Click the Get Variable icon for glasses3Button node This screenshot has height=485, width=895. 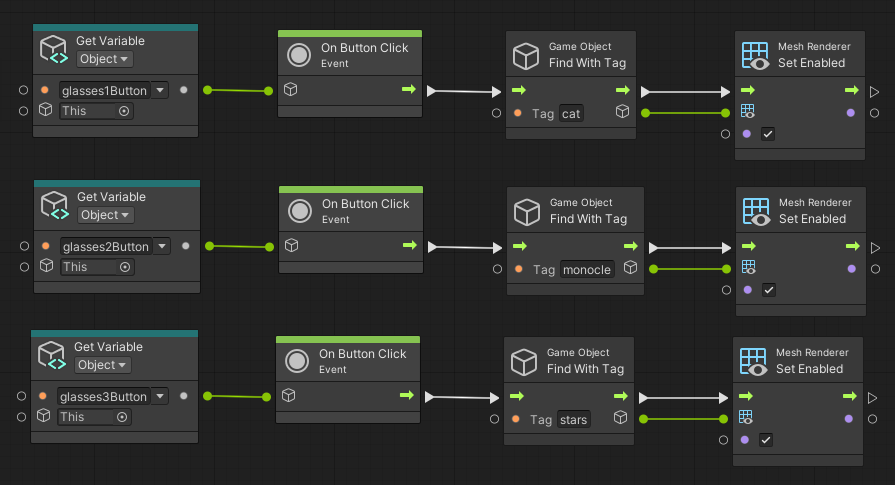(x=52, y=356)
